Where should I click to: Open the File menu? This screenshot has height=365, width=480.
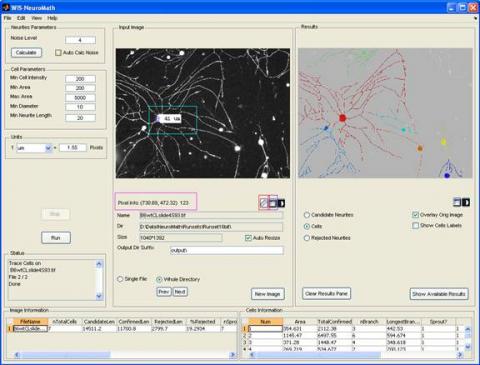point(8,18)
